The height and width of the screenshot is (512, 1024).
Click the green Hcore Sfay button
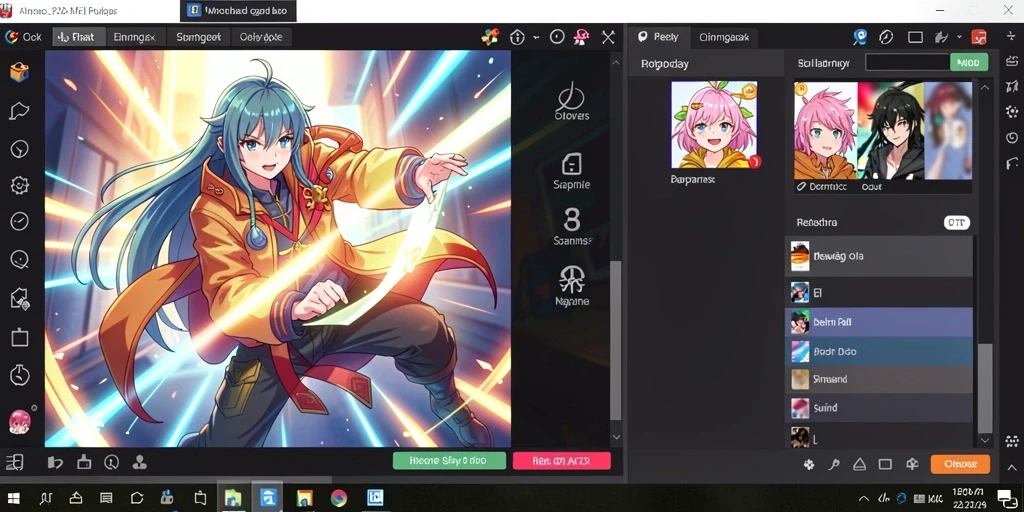(x=449, y=460)
